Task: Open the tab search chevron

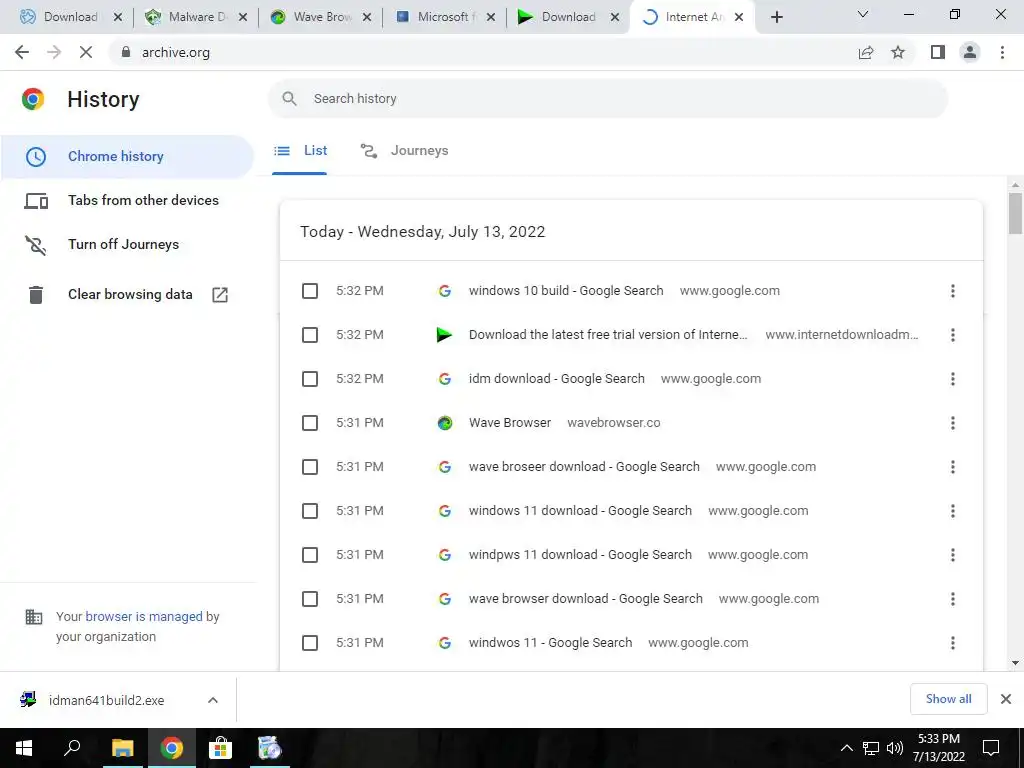Action: [x=863, y=14]
